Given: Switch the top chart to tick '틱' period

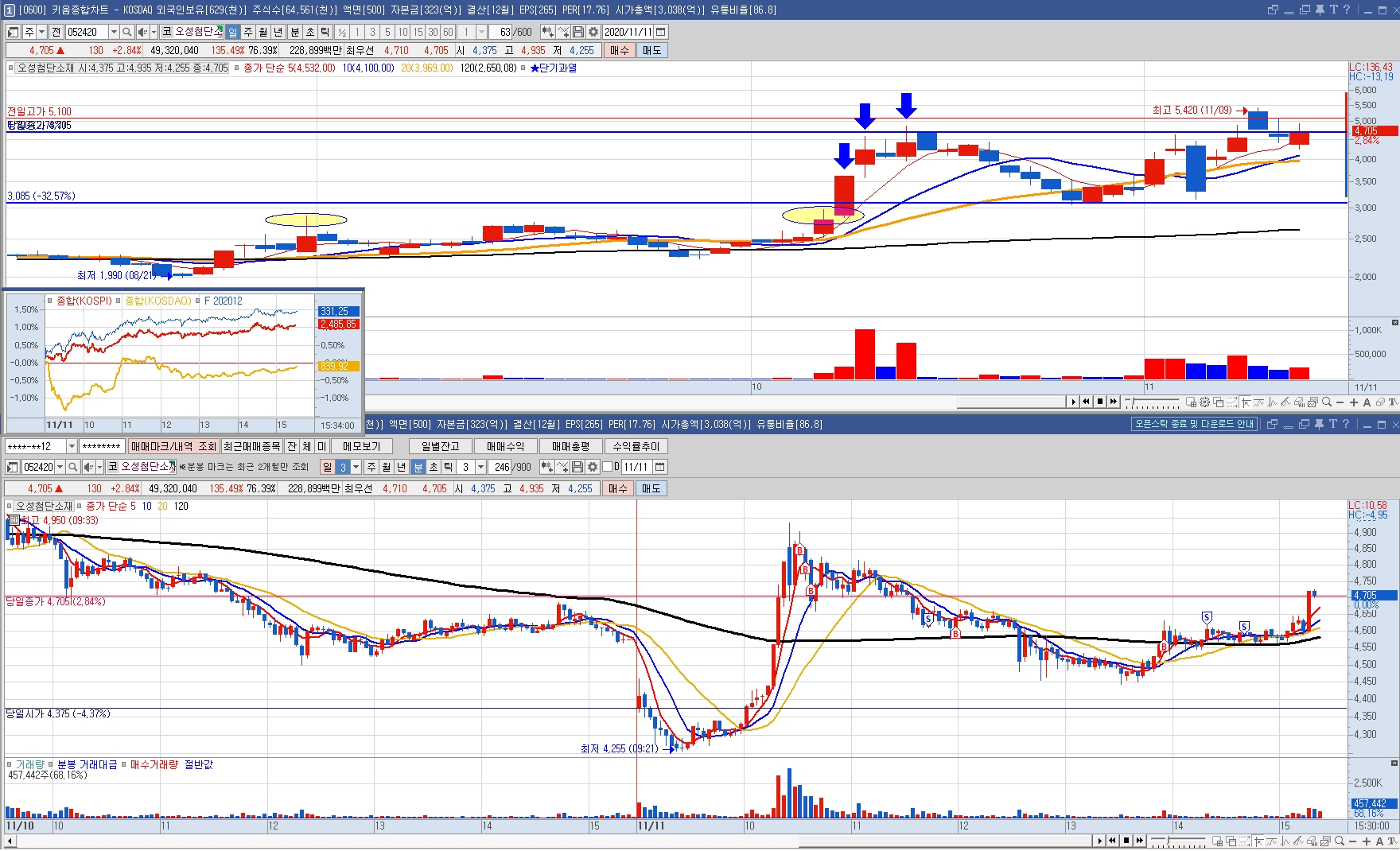Looking at the screenshot, I should pyautogui.click(x=325, y=32).
